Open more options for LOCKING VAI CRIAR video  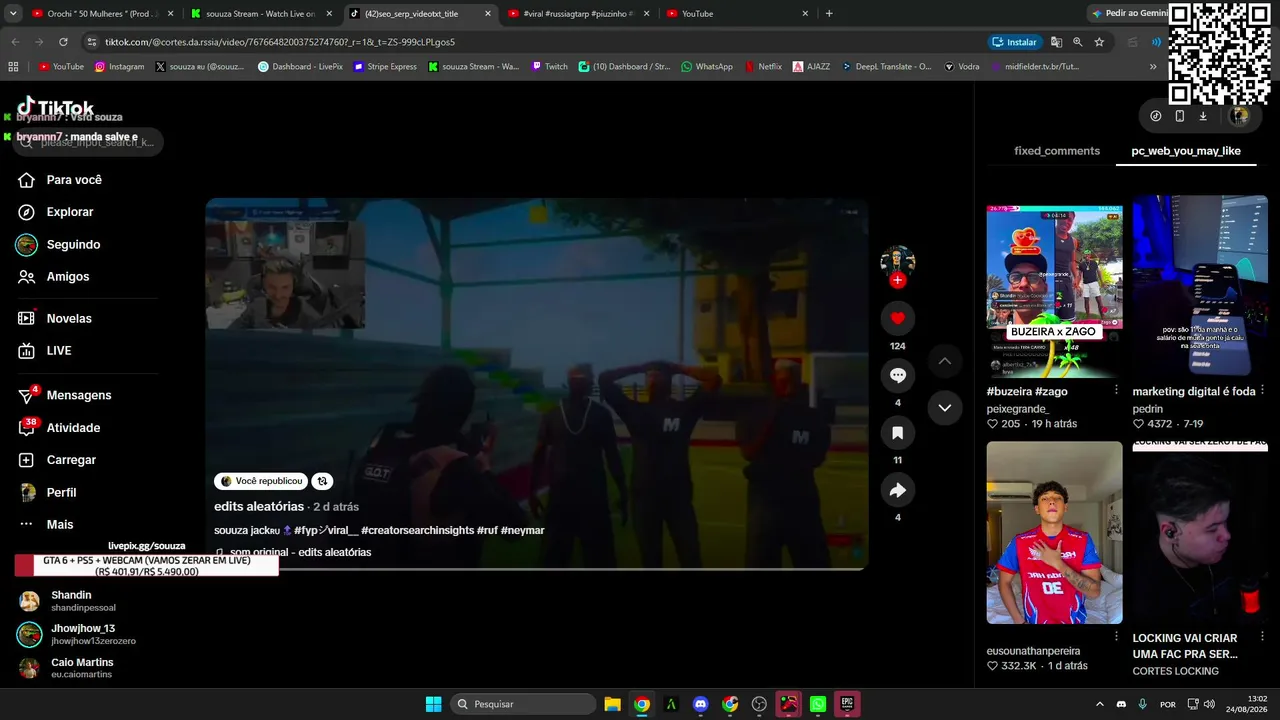click(1262, 636)
